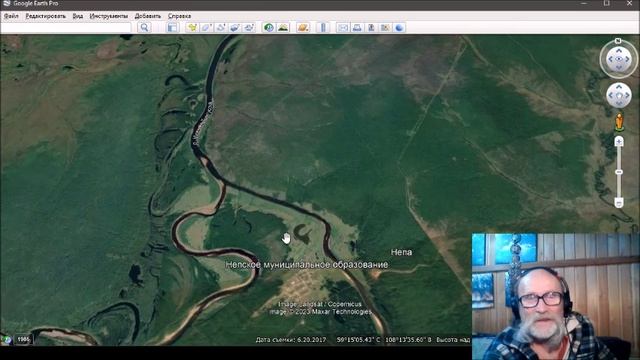This screenshot has width=640, height=360.
Task: Look right with compass ring arrow
Action: pos(627,59)
